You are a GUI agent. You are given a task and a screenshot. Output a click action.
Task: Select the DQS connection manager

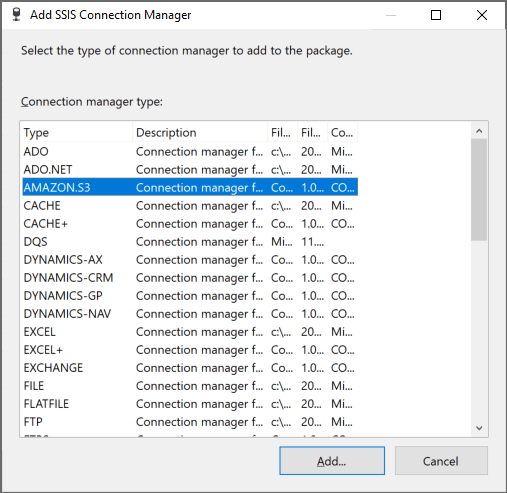[190, 242]
